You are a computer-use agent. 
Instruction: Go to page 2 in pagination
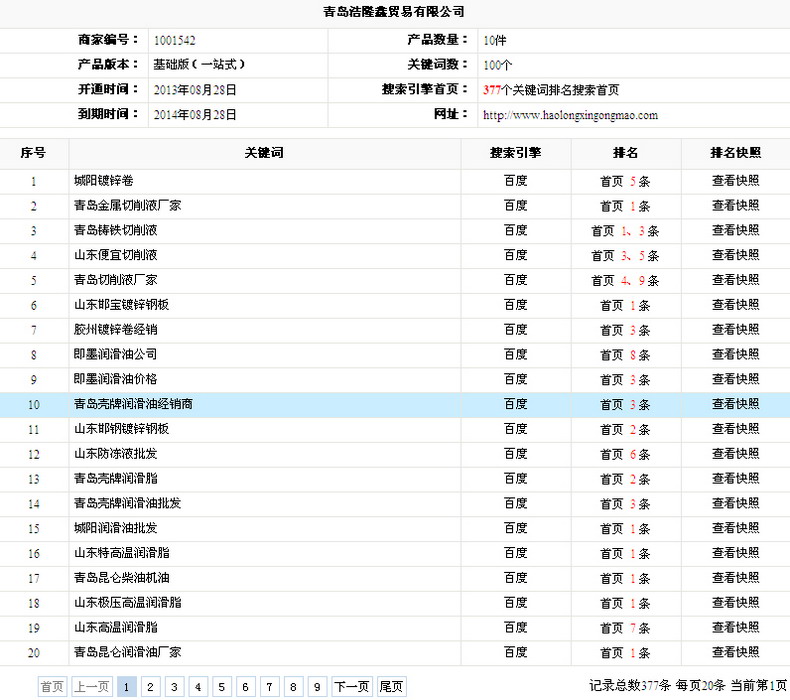(150, 687)
